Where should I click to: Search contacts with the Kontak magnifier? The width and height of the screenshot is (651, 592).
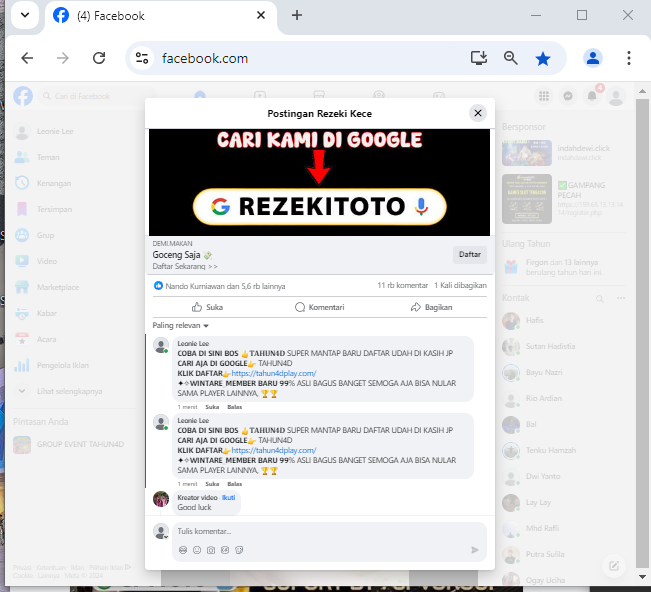(600, 298)
